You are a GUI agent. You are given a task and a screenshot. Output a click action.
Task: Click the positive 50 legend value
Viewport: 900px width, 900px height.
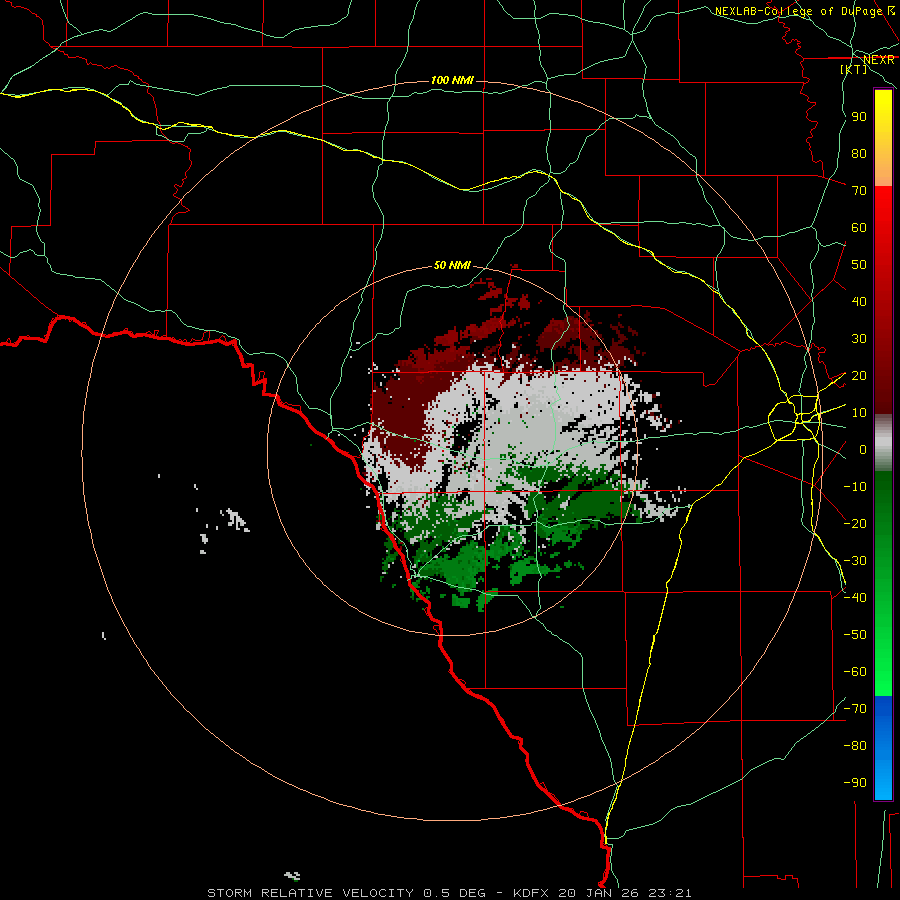pyautogui.click(x=859, y=265)
